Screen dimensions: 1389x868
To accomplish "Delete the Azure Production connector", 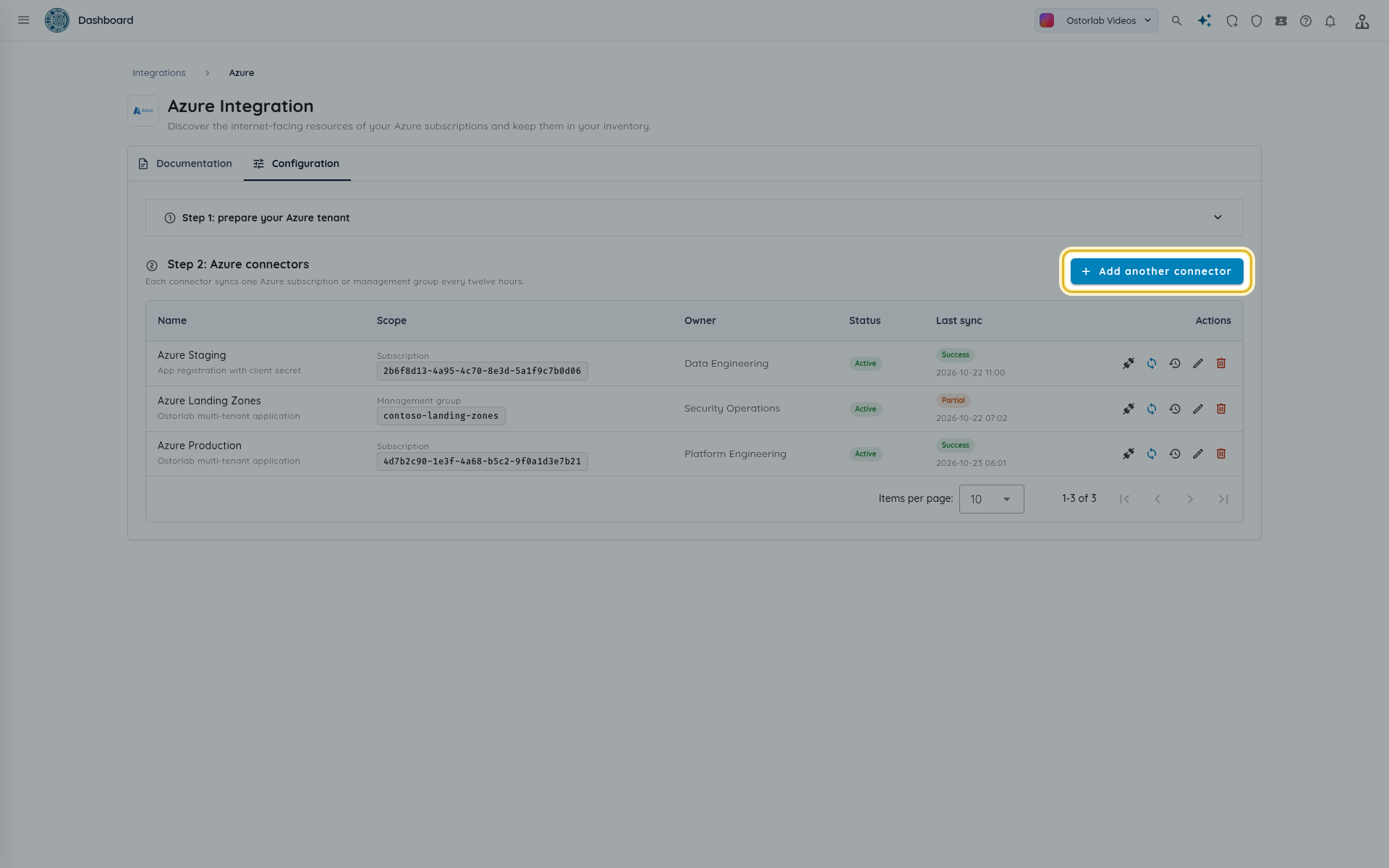I will [1221, 454].
